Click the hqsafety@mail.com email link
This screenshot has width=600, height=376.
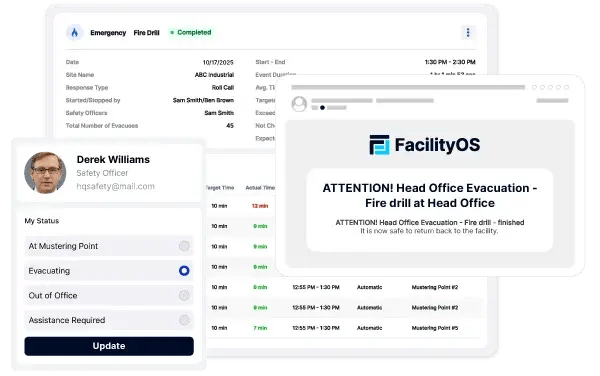click(x=116, y=186)
